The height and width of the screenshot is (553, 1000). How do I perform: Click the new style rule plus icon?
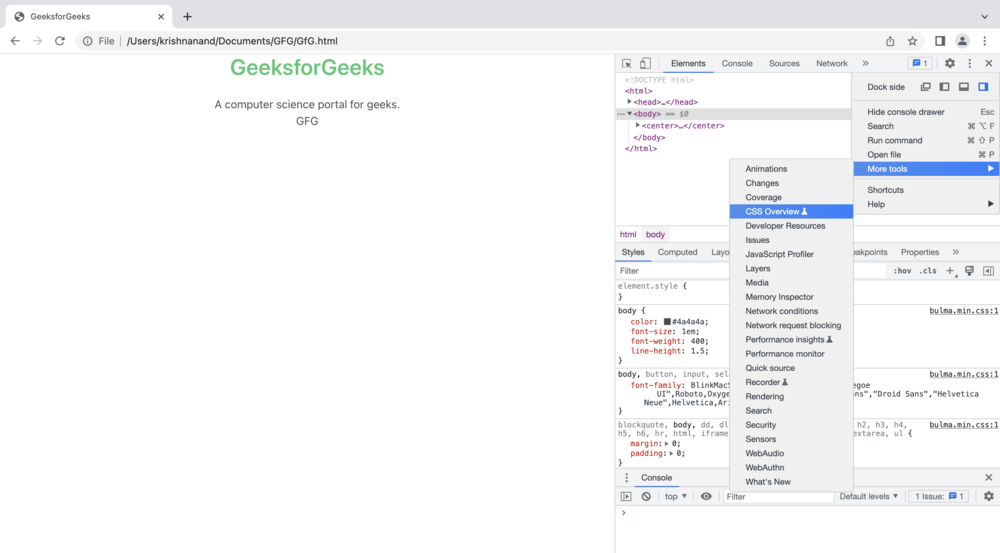(950, 271)
